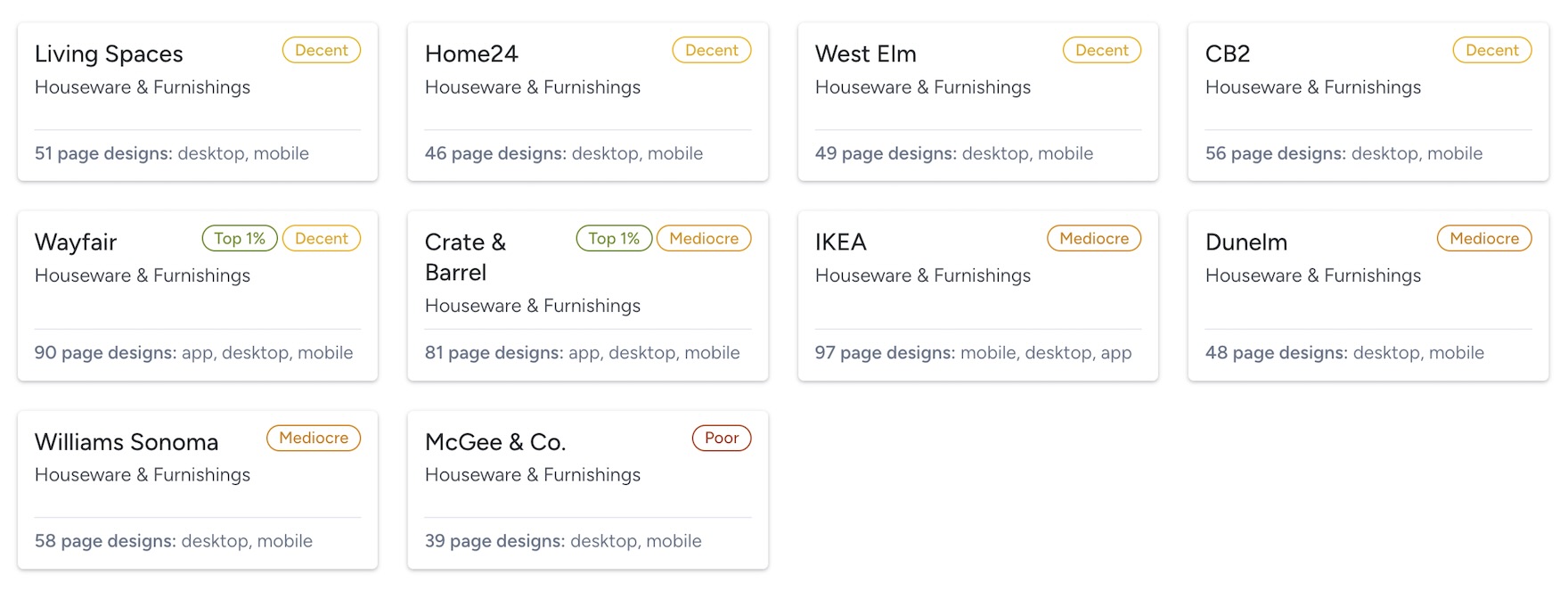The width and height of the screenshot is (1568, 591).
Task: Open the Williams Sonoma card title
Action: [127, 442]
